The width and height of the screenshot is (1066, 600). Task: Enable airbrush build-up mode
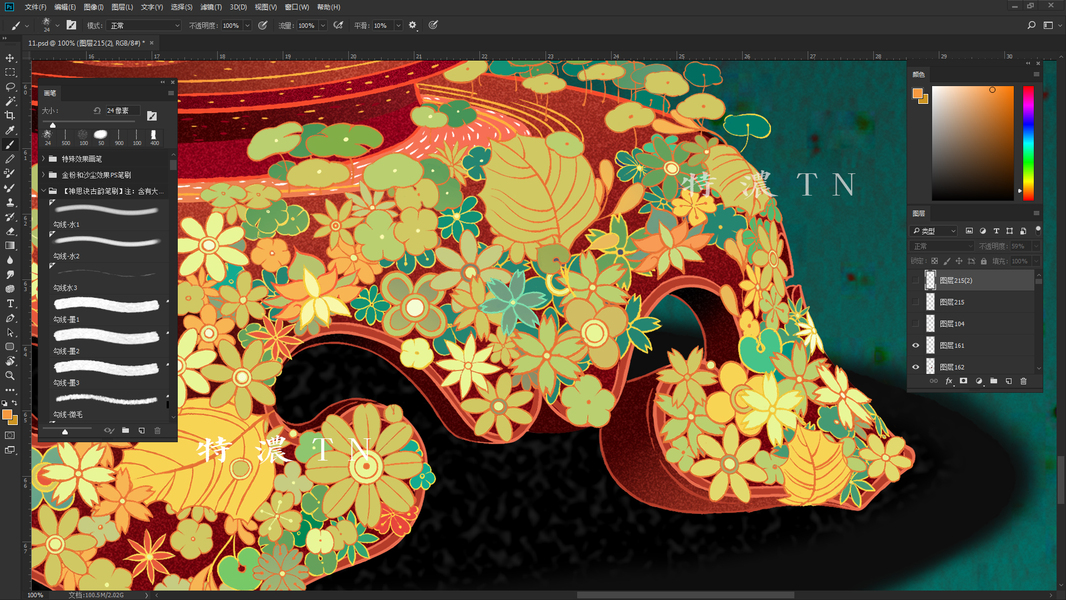point(338,25)
